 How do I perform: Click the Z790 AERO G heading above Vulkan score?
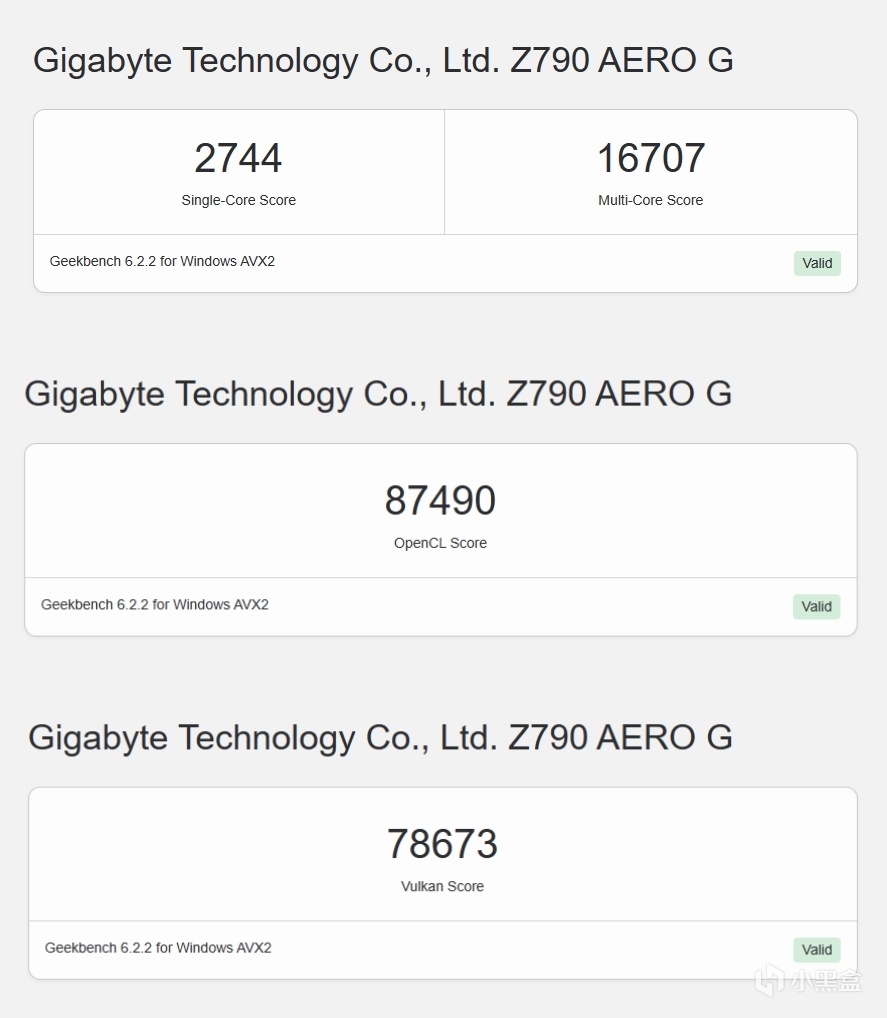[380, 737]
